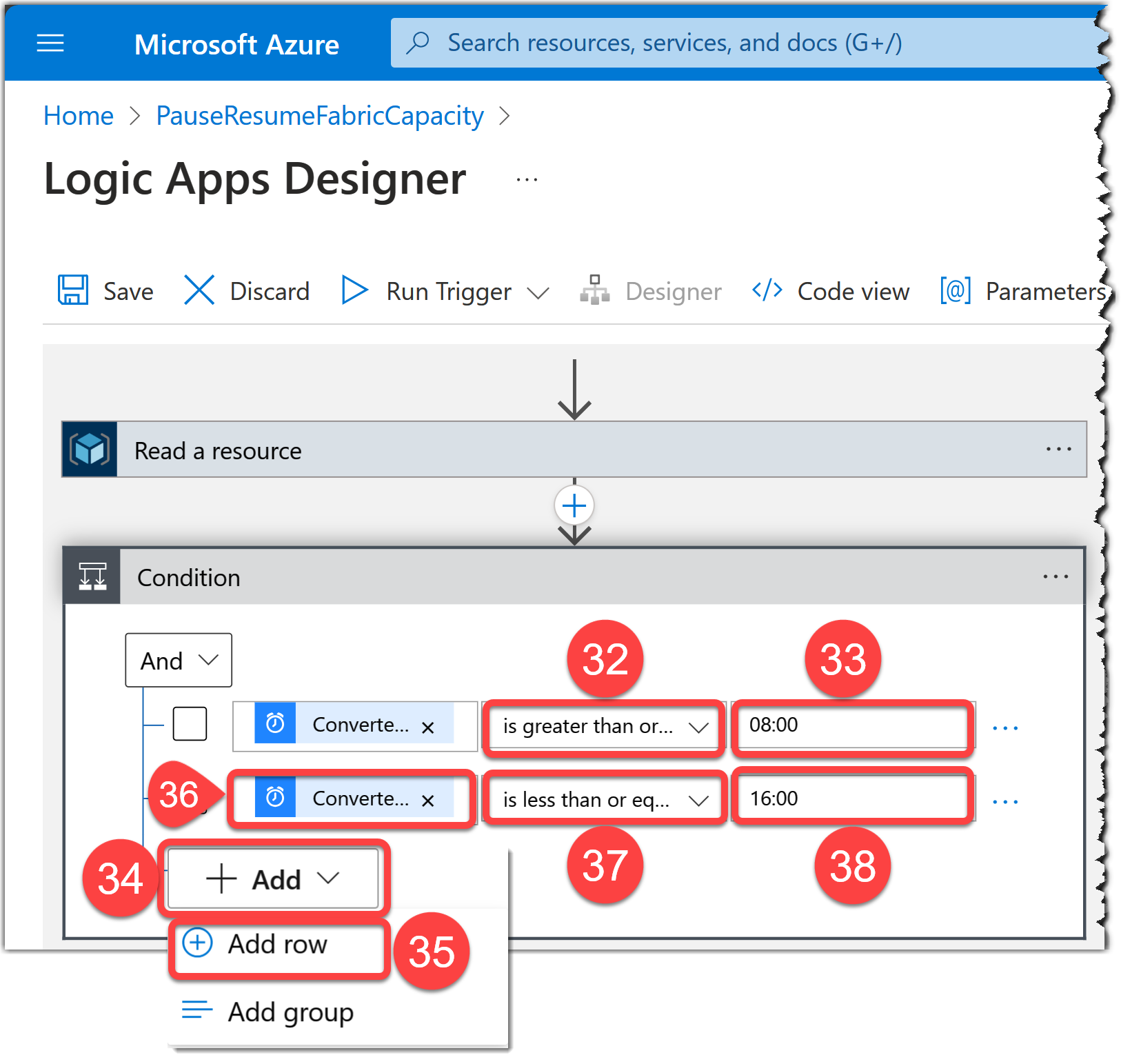Viewport: 1121px width, 1064px height.
Task: Collapse the Condition card header
Action: click(x=574, y=576)
